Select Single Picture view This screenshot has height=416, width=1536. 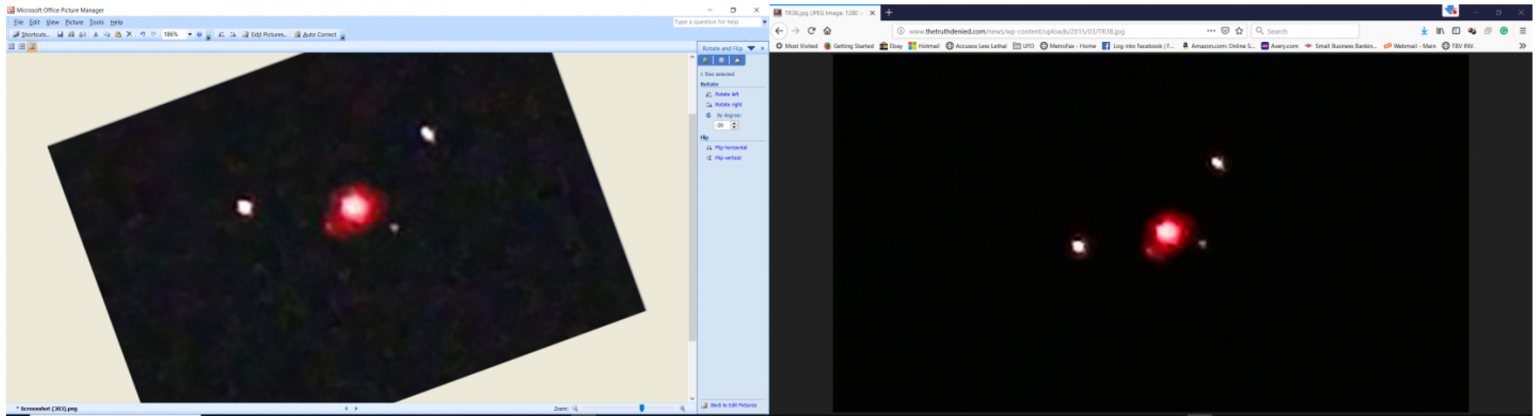[32, 46]
